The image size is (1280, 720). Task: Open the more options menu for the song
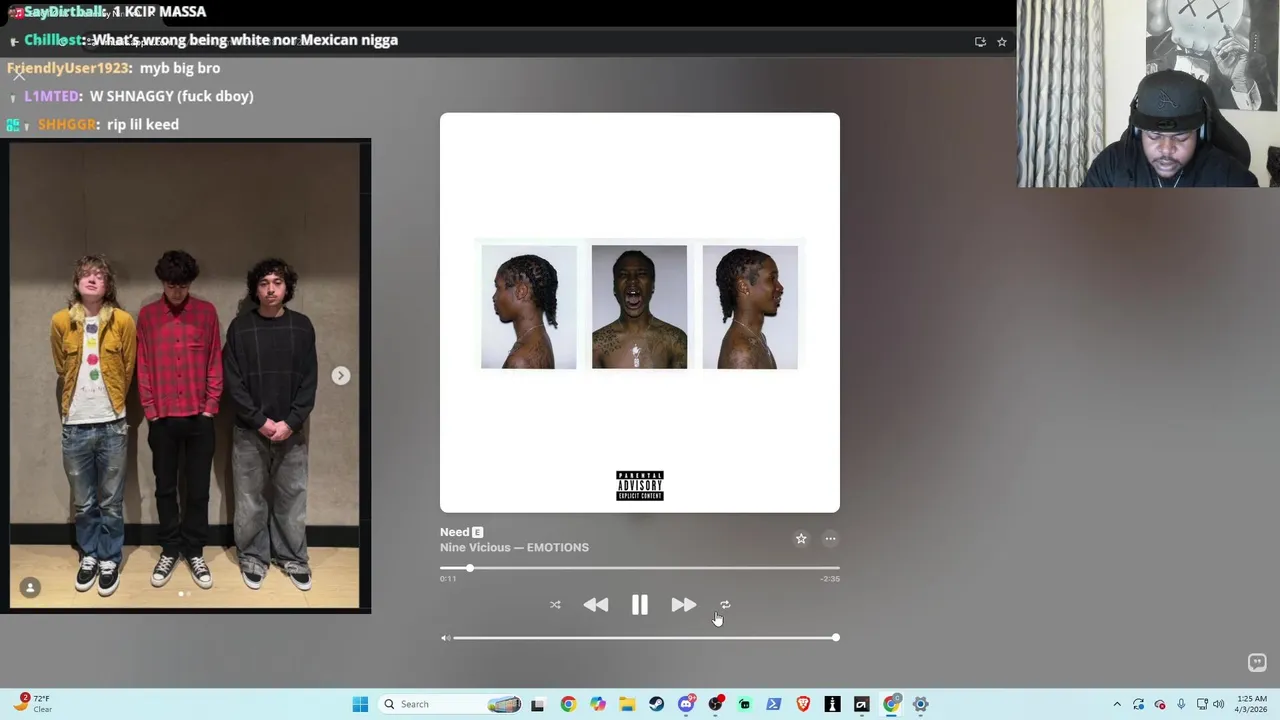(x=830, y=539)
